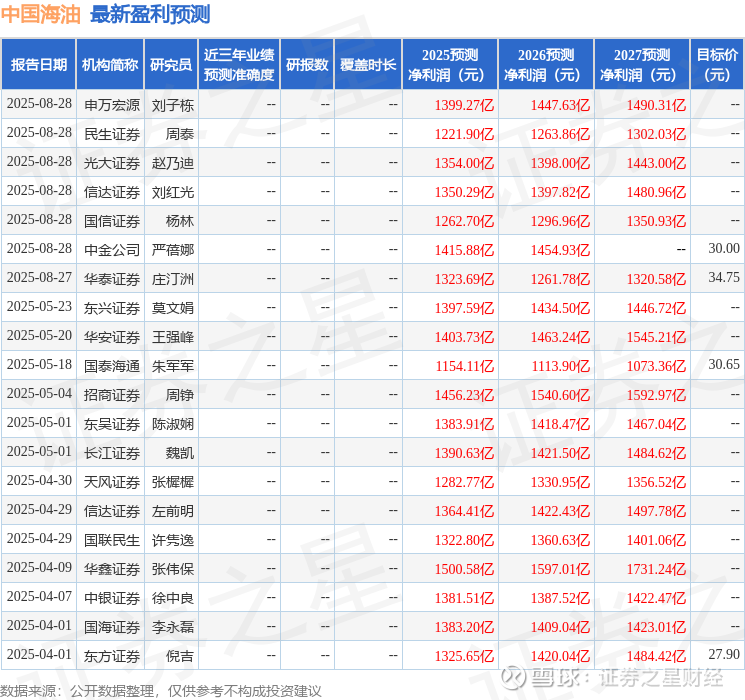Image resolution: width=745 pixels, height=700 pixels.
Task: Click the 研究员 column header
Action: (x=171, y=65)
